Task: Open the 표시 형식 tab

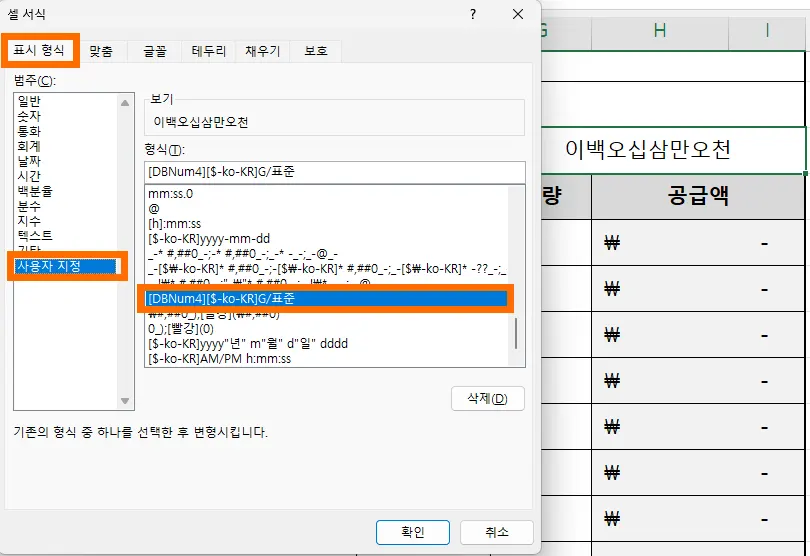Action: 39,50
